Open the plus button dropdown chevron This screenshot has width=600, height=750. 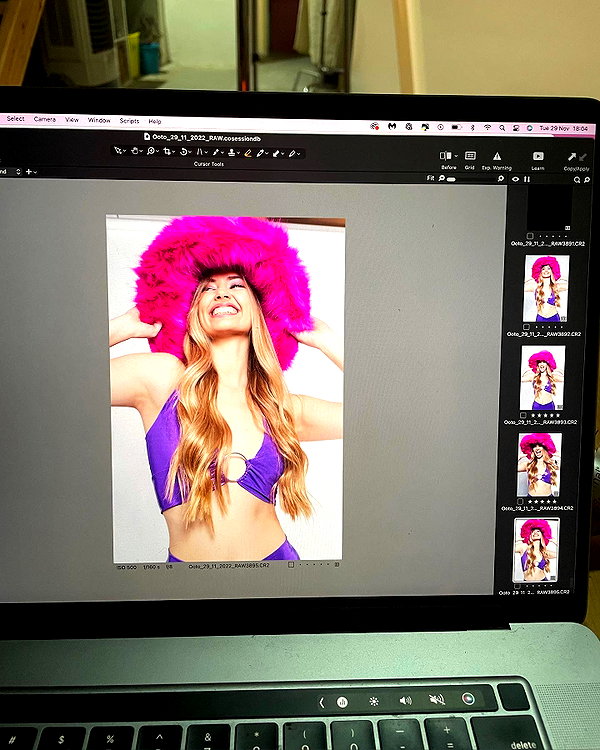click(x=35, y=172)
